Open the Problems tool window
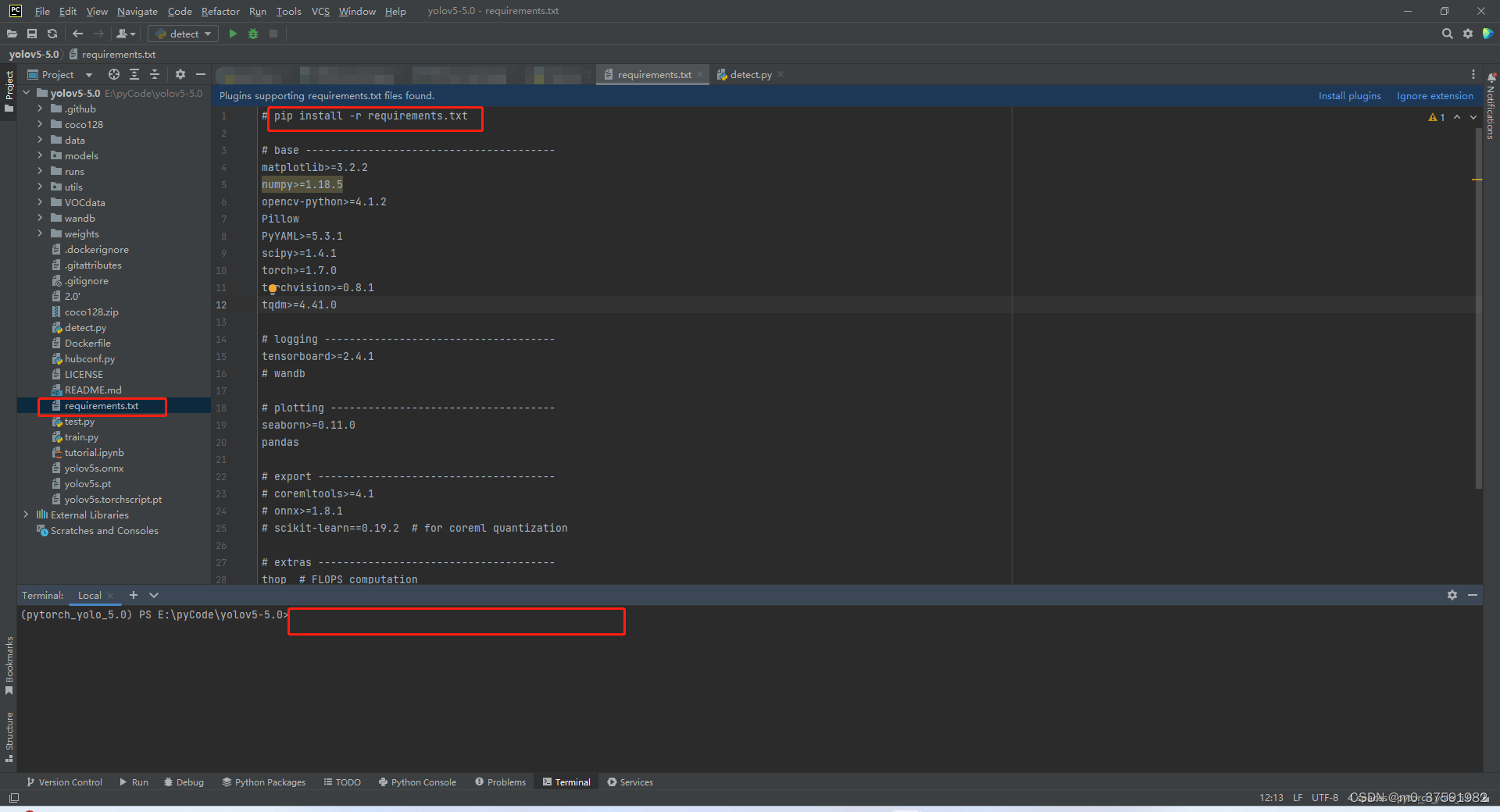Screen dimensions: 1500x812 pos(500,782)
